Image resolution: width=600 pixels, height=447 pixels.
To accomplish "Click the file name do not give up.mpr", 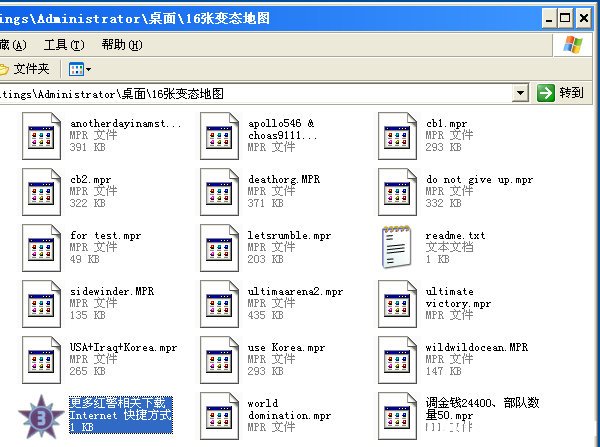I will point(479,179).
